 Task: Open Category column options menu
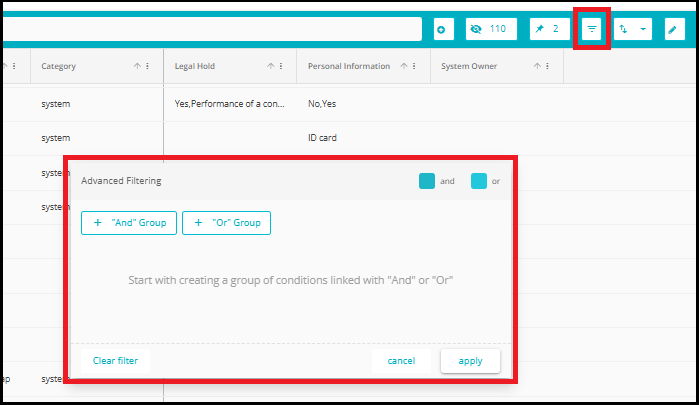[148, 67]
